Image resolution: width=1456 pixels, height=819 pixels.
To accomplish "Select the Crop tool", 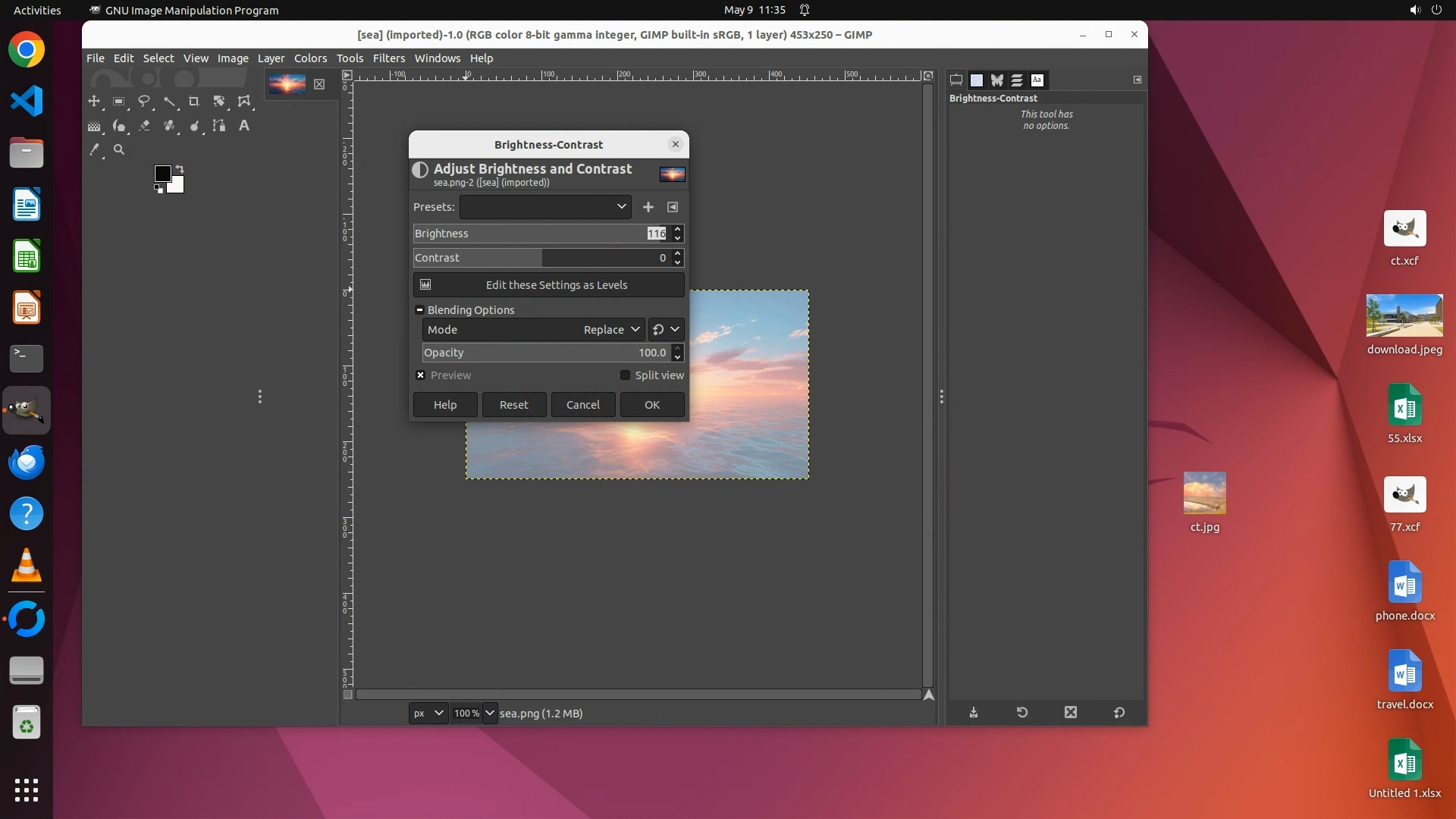I will [194, 101].
